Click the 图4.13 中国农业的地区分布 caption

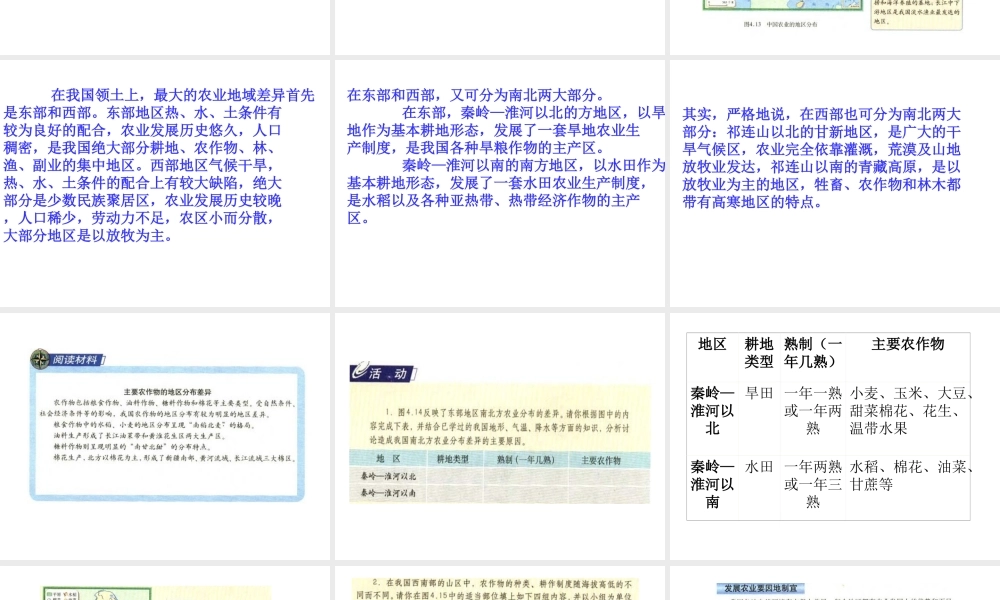pos(779,24)
